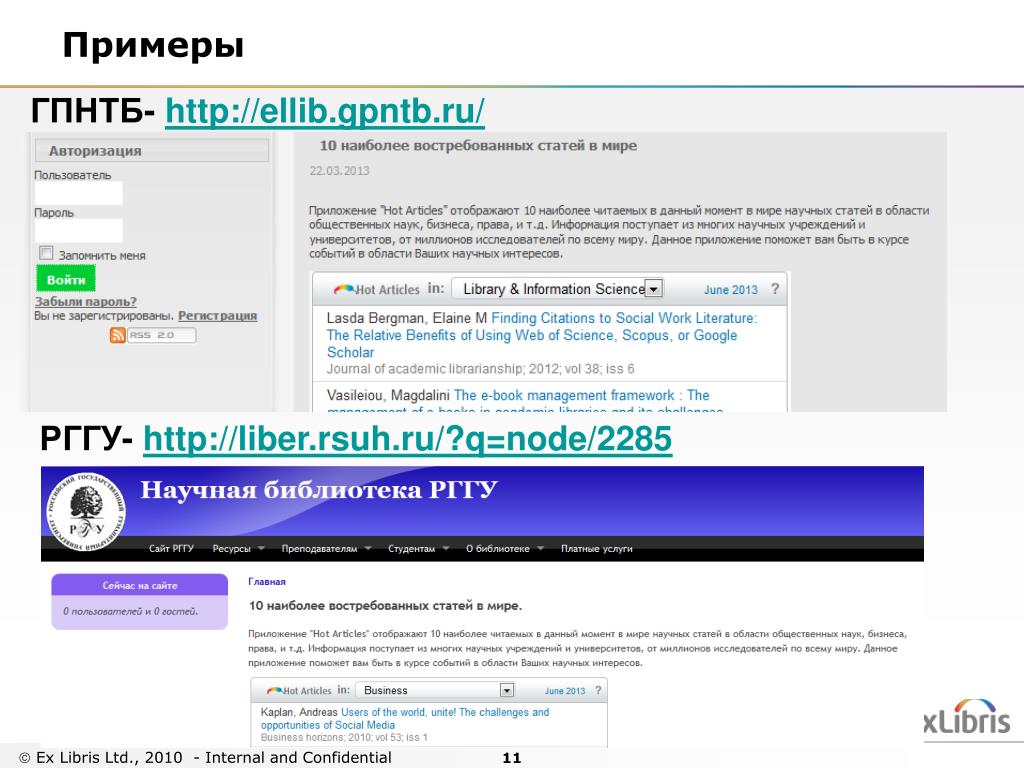1024x768 pixels.
Task: Expand the Ресурсы menu arrow
Action: pos(261,549)
